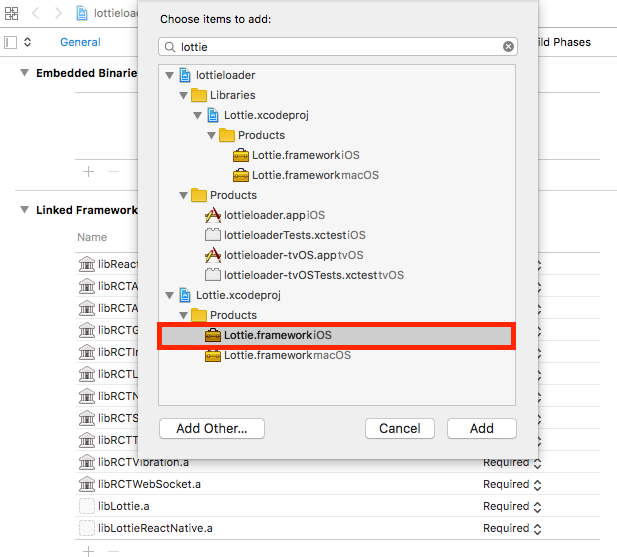Change Required status stepper for libLottie.a
This screenshot has width=617, height=557.
538,507
